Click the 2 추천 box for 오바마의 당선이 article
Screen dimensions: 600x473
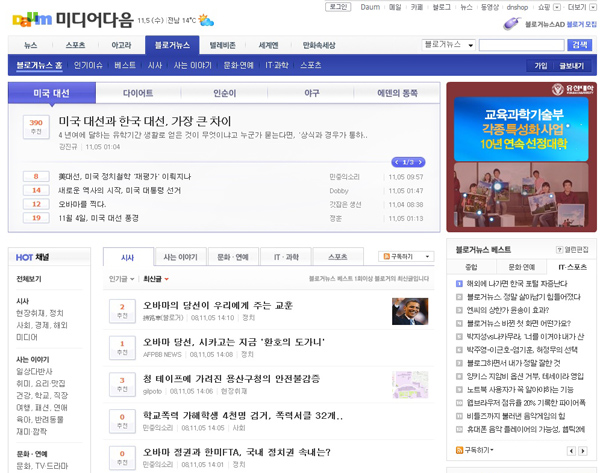coord(122,311)
